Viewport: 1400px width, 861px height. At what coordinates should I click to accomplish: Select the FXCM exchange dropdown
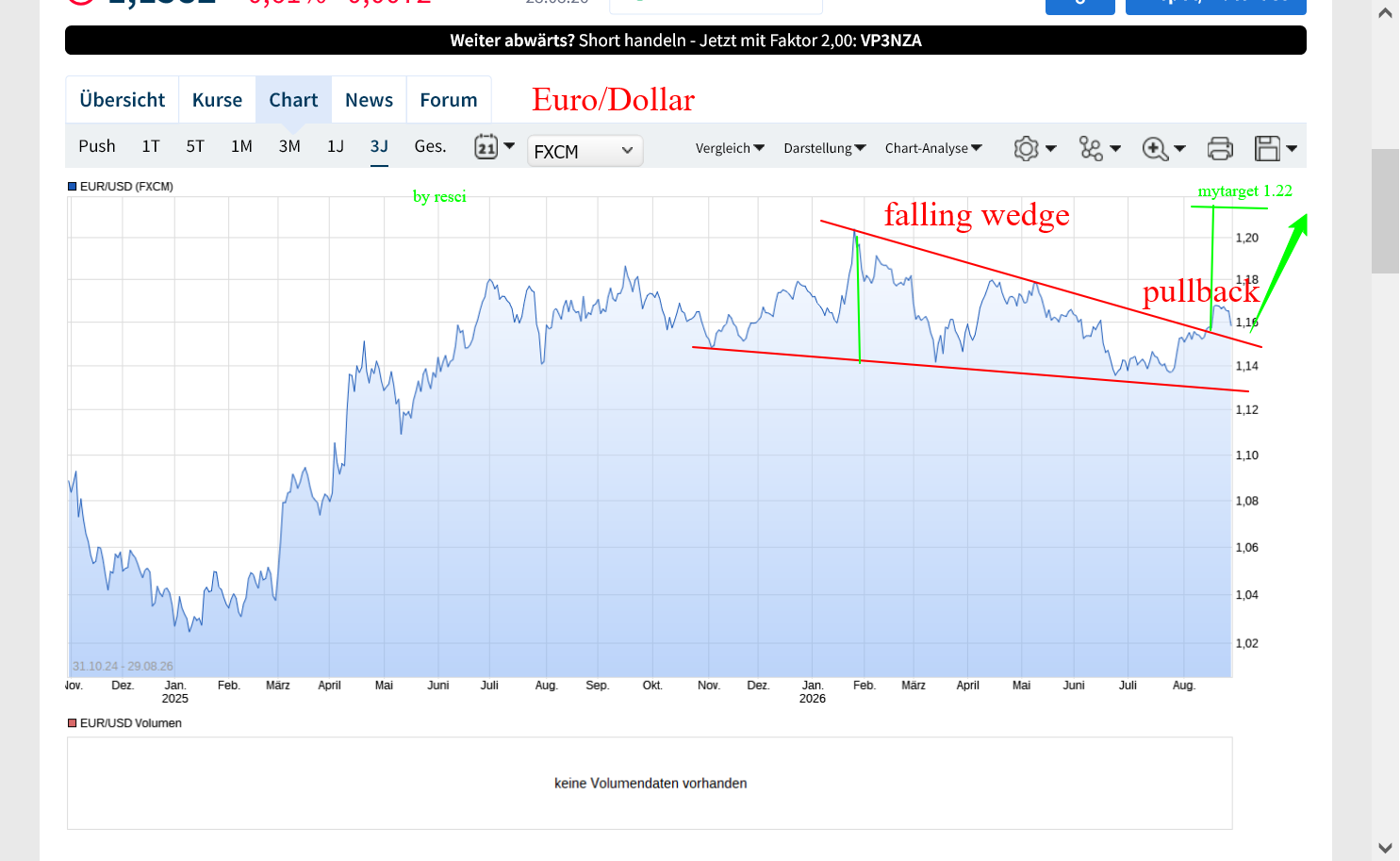click(x=585, y=151)
